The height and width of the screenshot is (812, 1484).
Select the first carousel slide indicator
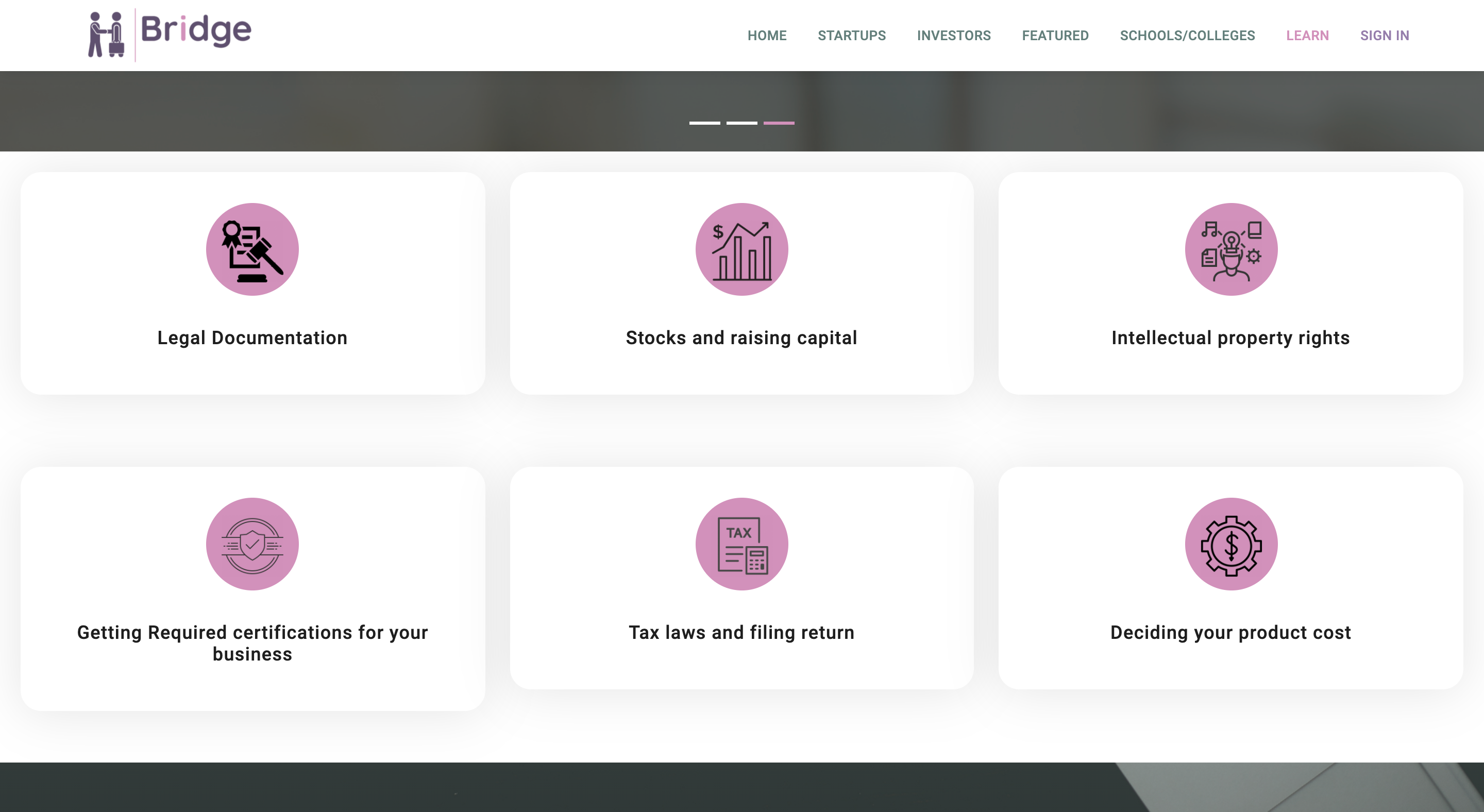[704, 123]
